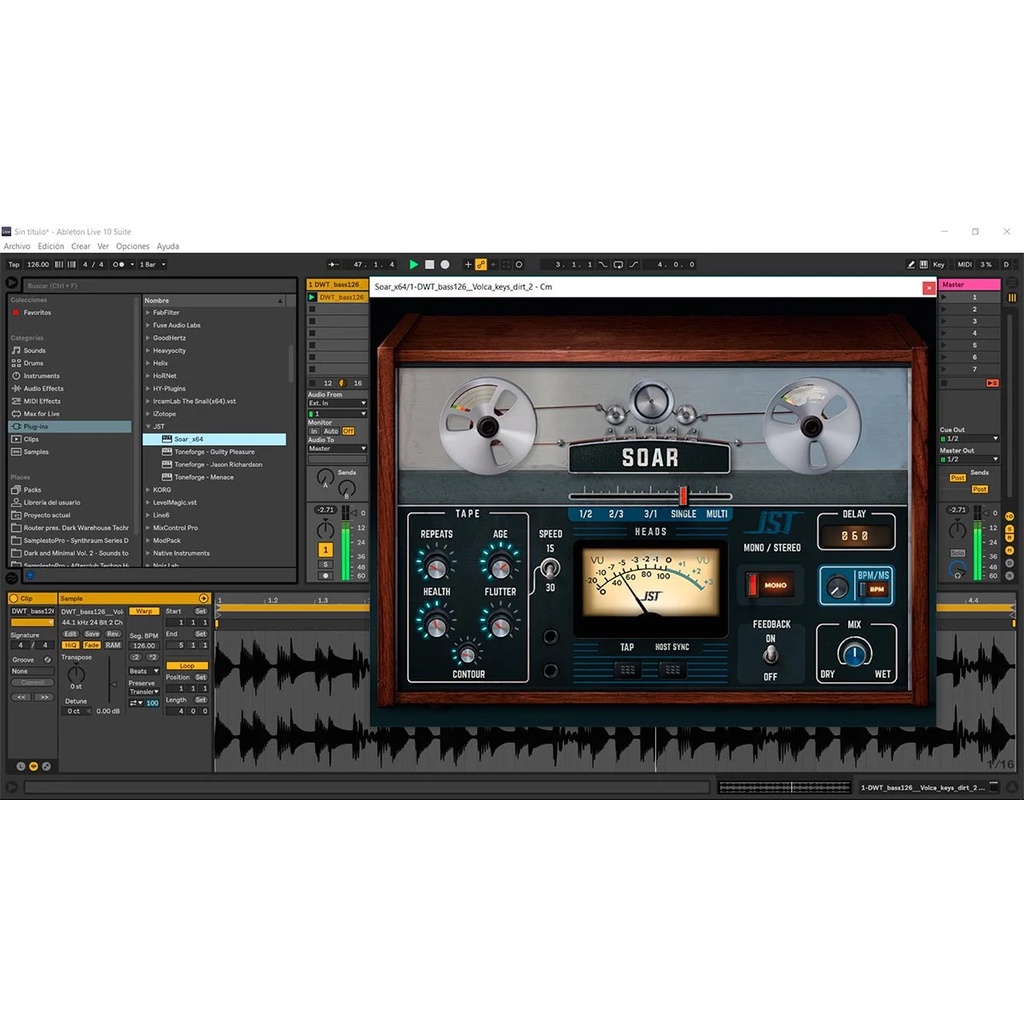Open the Cue Out 1/2 dropdown

click(x=969, y=439)
